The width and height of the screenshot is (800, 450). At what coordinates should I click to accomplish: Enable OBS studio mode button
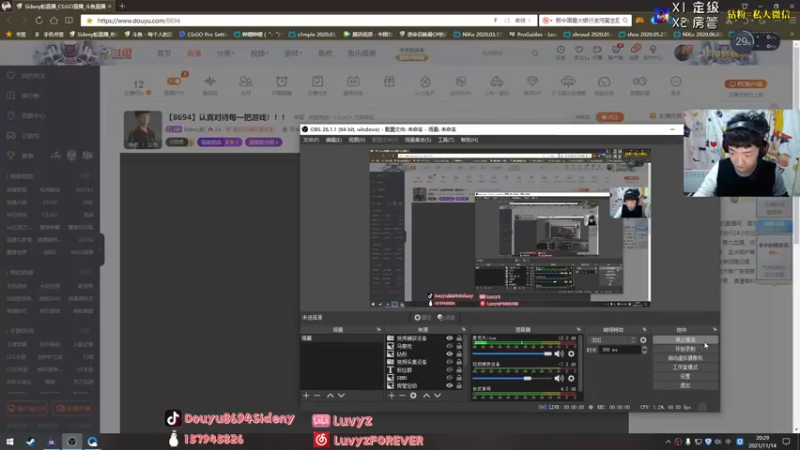pyautogui.click(x=685, y=367)
